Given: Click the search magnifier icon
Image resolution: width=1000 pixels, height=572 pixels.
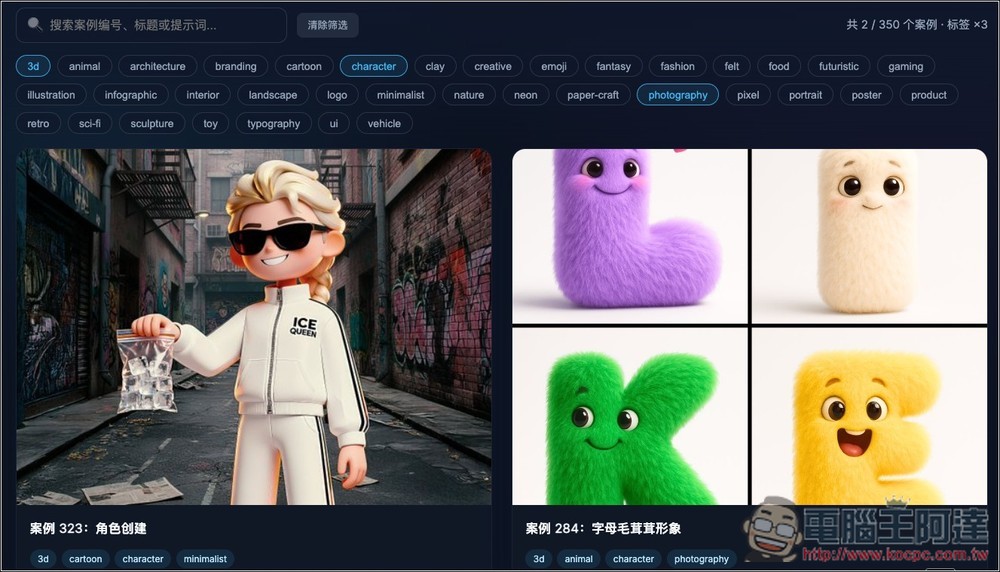Looking at the screenshot, I should coord(35,24).
